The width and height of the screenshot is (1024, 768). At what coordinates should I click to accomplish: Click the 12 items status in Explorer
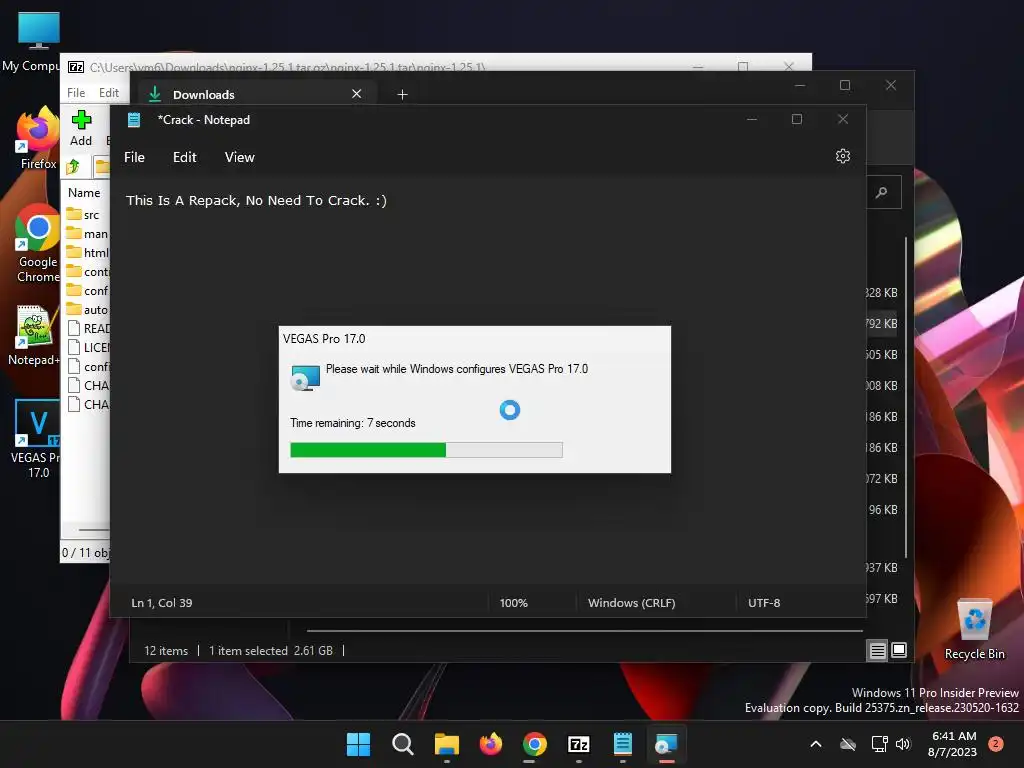166,651
